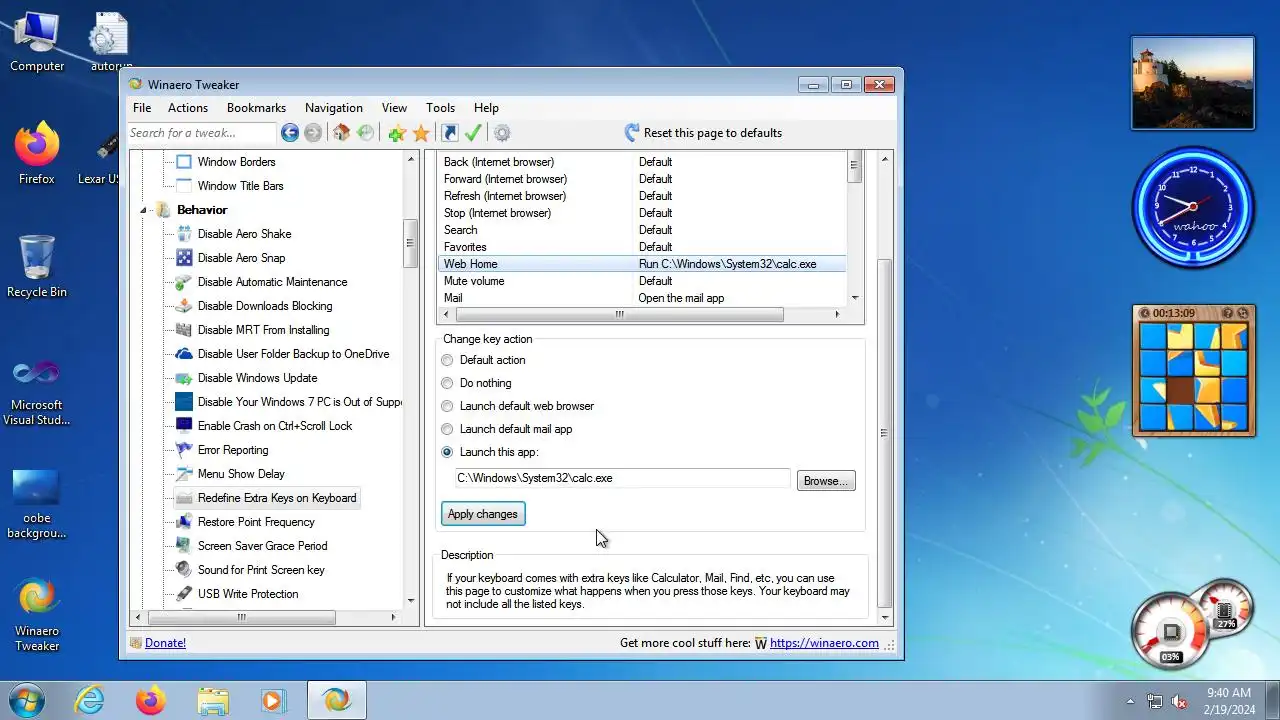Viewport: 1280px width, 720px height.
Task: Select Refresh (Internet browser) key row
Action: [642, 196]
